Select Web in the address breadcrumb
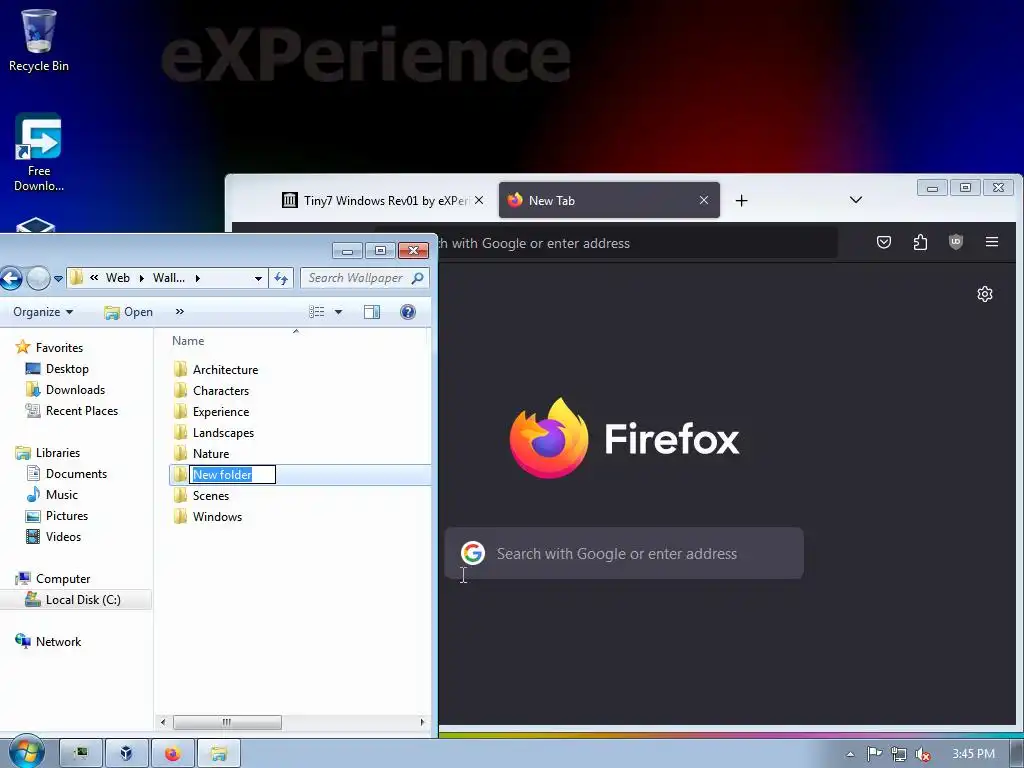 pyautogui.click(x=118, y=278)
